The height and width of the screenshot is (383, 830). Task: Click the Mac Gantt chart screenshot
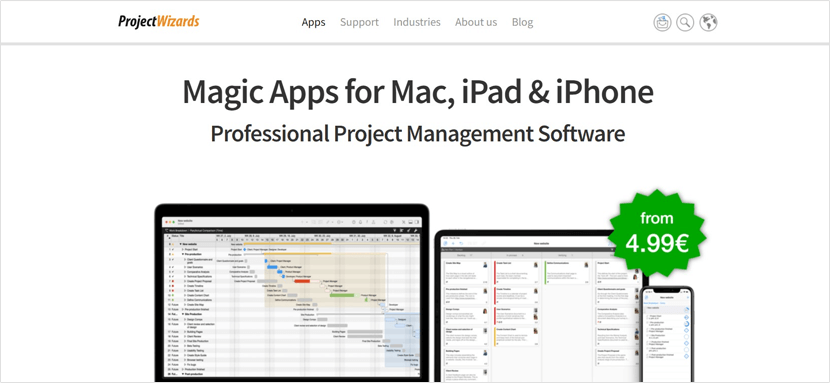tap(292, 293)
